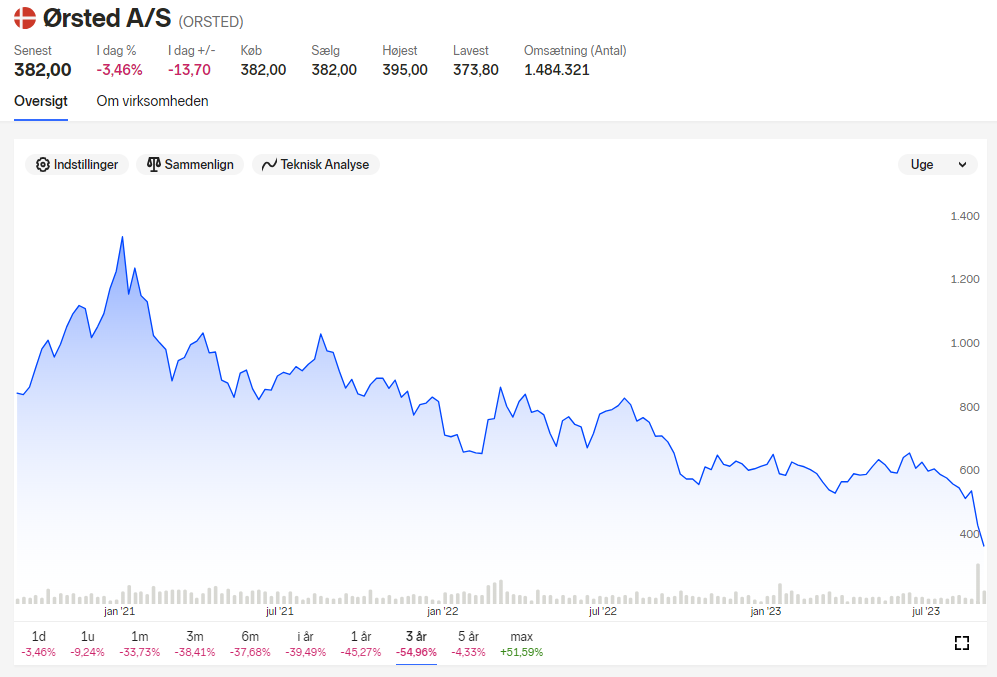This screenshot has width=997, height=677.
Task: Click the price chart peak near jan '21
Action: [x=122, y=238]
